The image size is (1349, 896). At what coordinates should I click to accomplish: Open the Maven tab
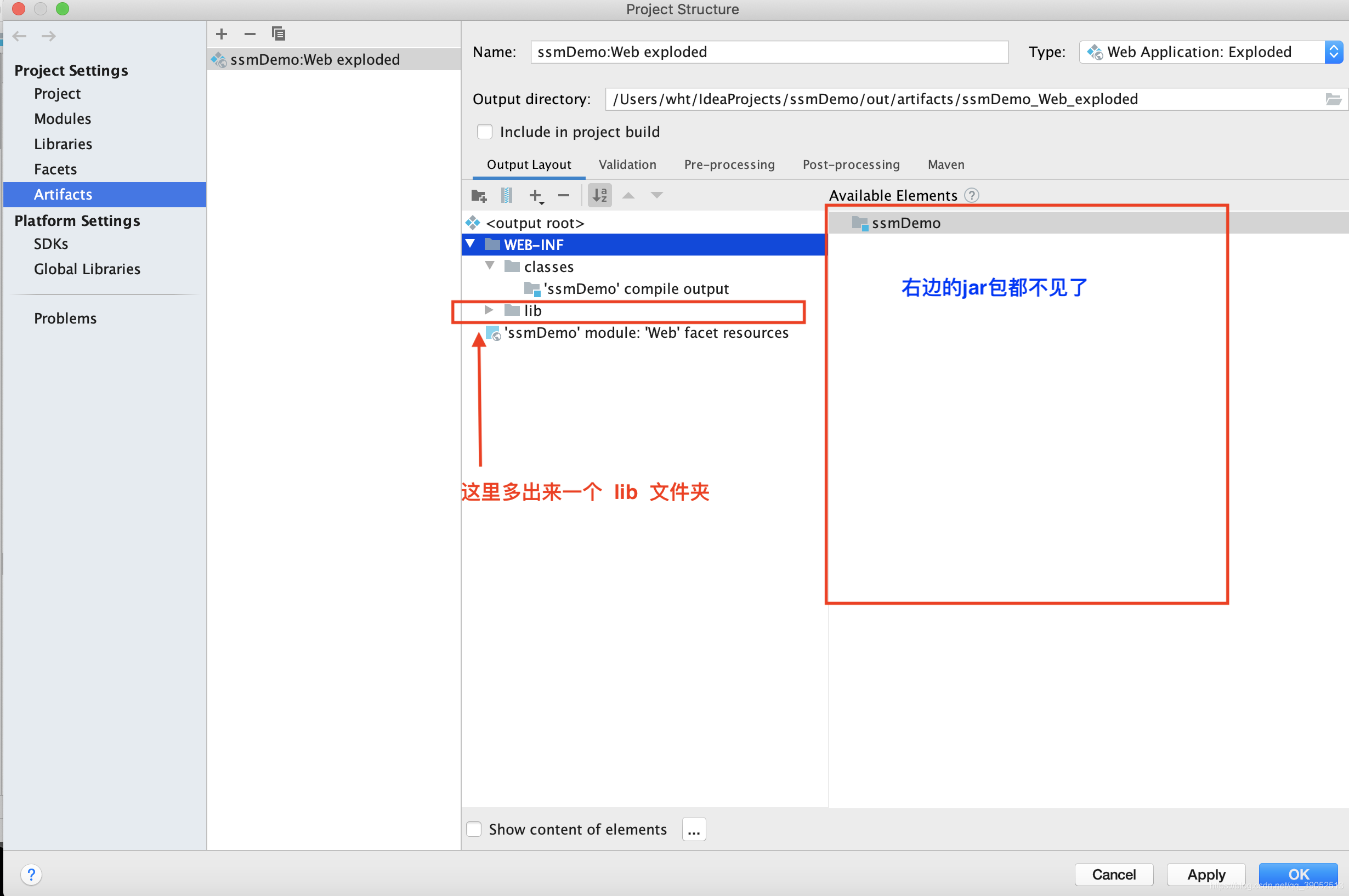point(945,165)
